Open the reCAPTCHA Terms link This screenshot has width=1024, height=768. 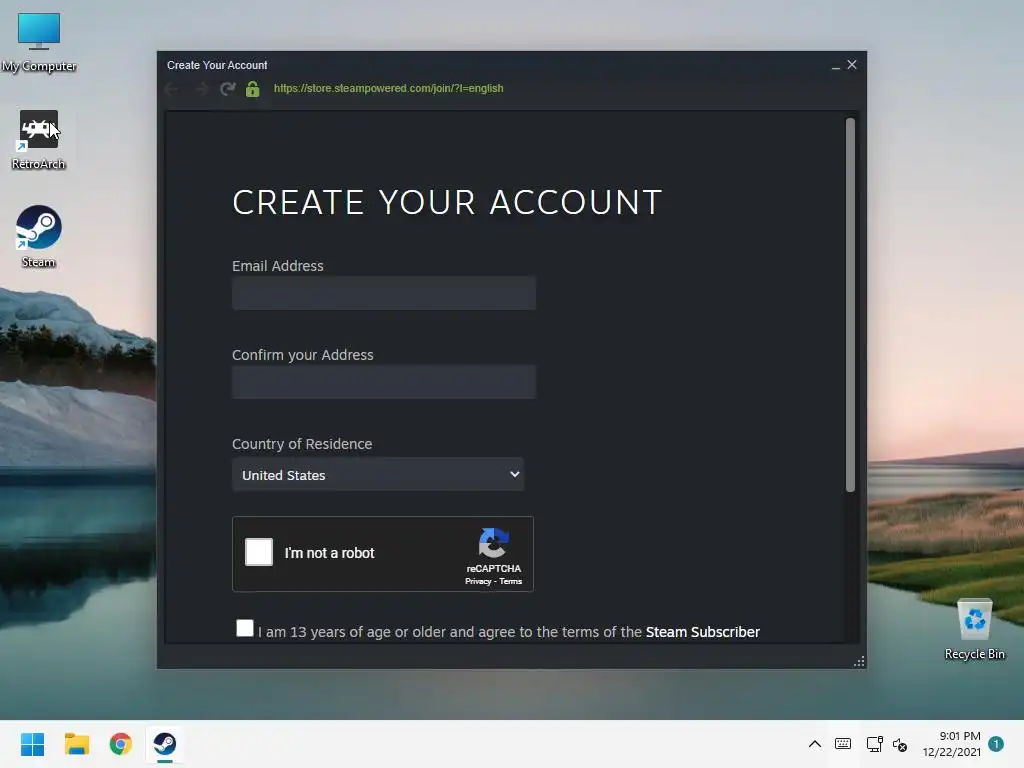[x=511, y=581]
